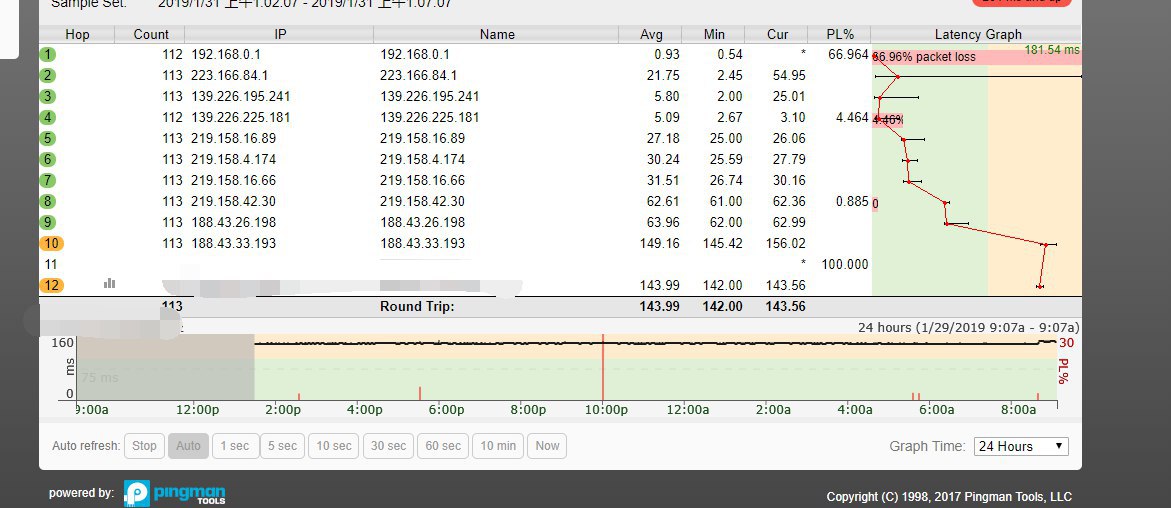Select Auto refresh mode
This screenshot has width=1171, height=508.
point(188,446)
